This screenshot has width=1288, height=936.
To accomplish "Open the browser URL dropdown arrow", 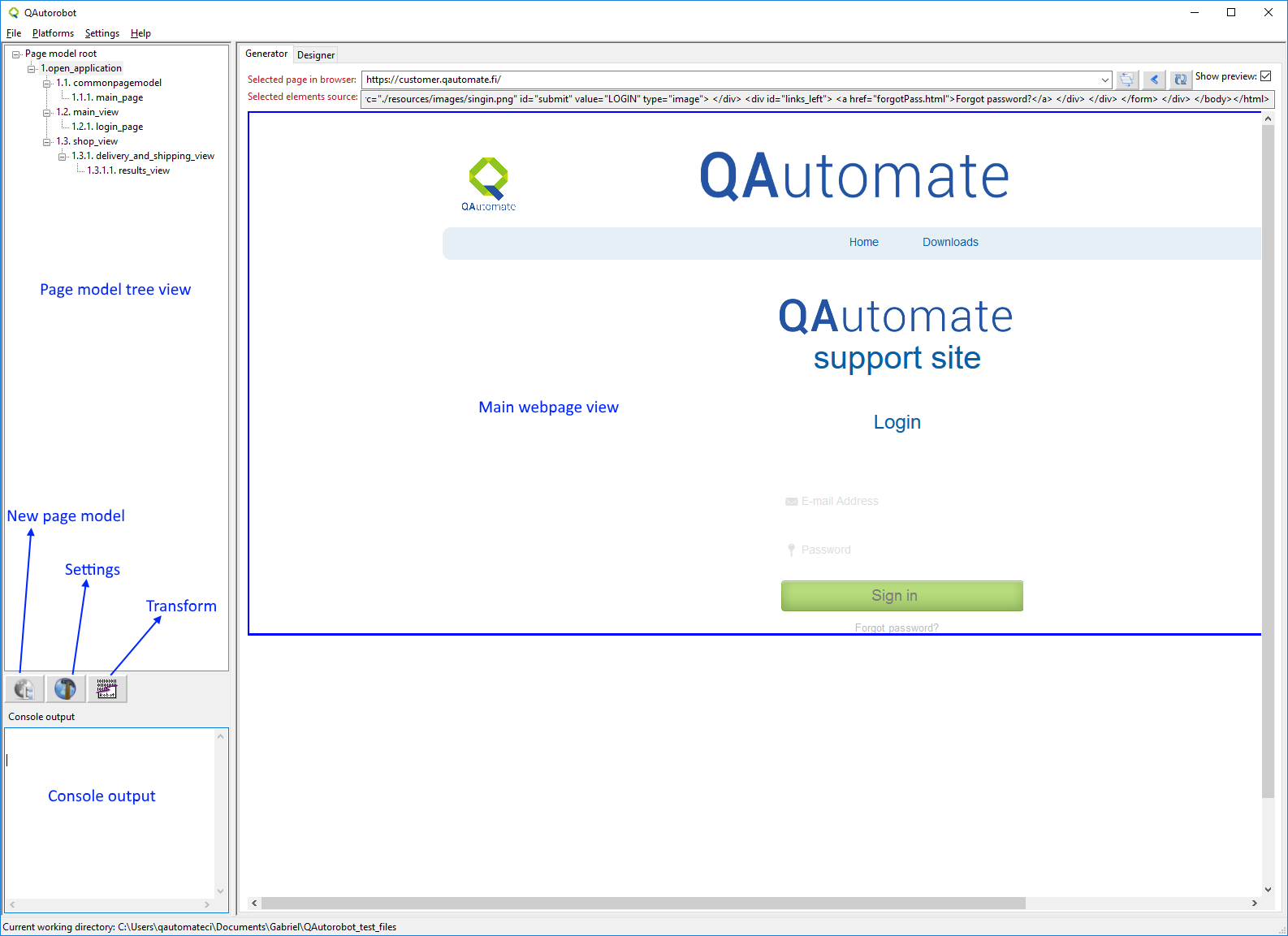I will [x=1105, y=80].
